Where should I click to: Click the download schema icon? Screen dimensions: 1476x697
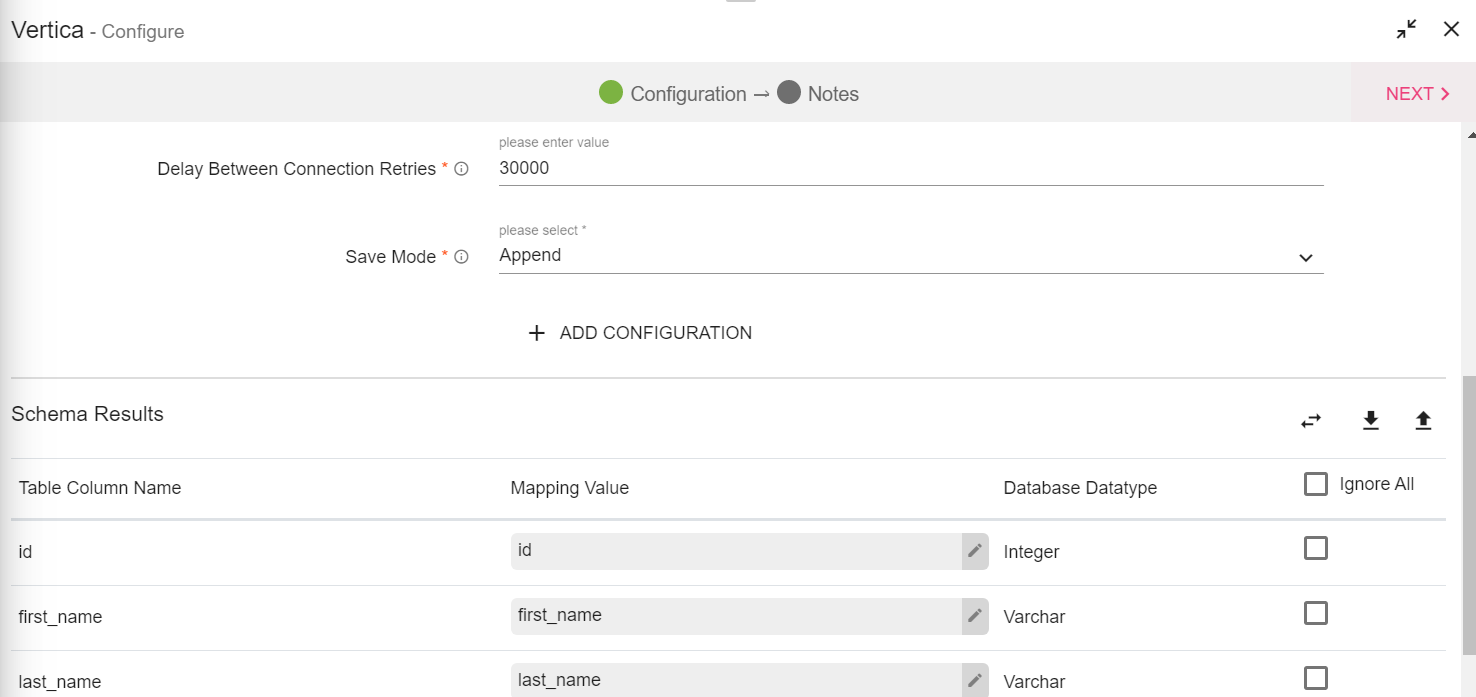click(1371, 421)
